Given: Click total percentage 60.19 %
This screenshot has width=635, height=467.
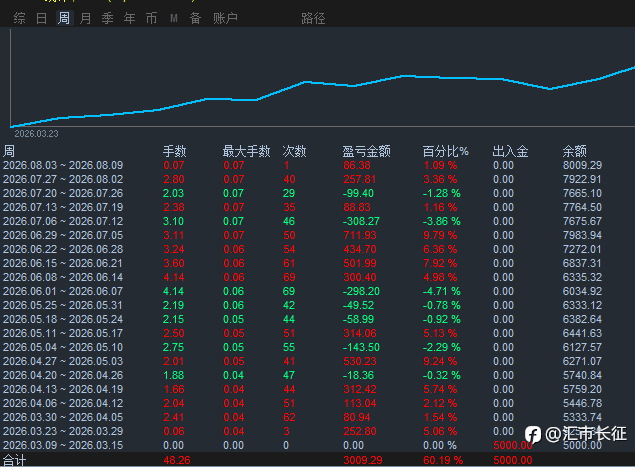Looking at the screenshot, I should (443, 460).
